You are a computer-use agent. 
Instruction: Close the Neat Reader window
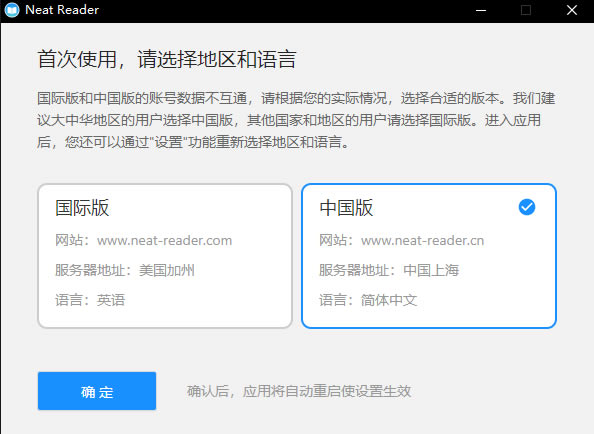point(572,10)
